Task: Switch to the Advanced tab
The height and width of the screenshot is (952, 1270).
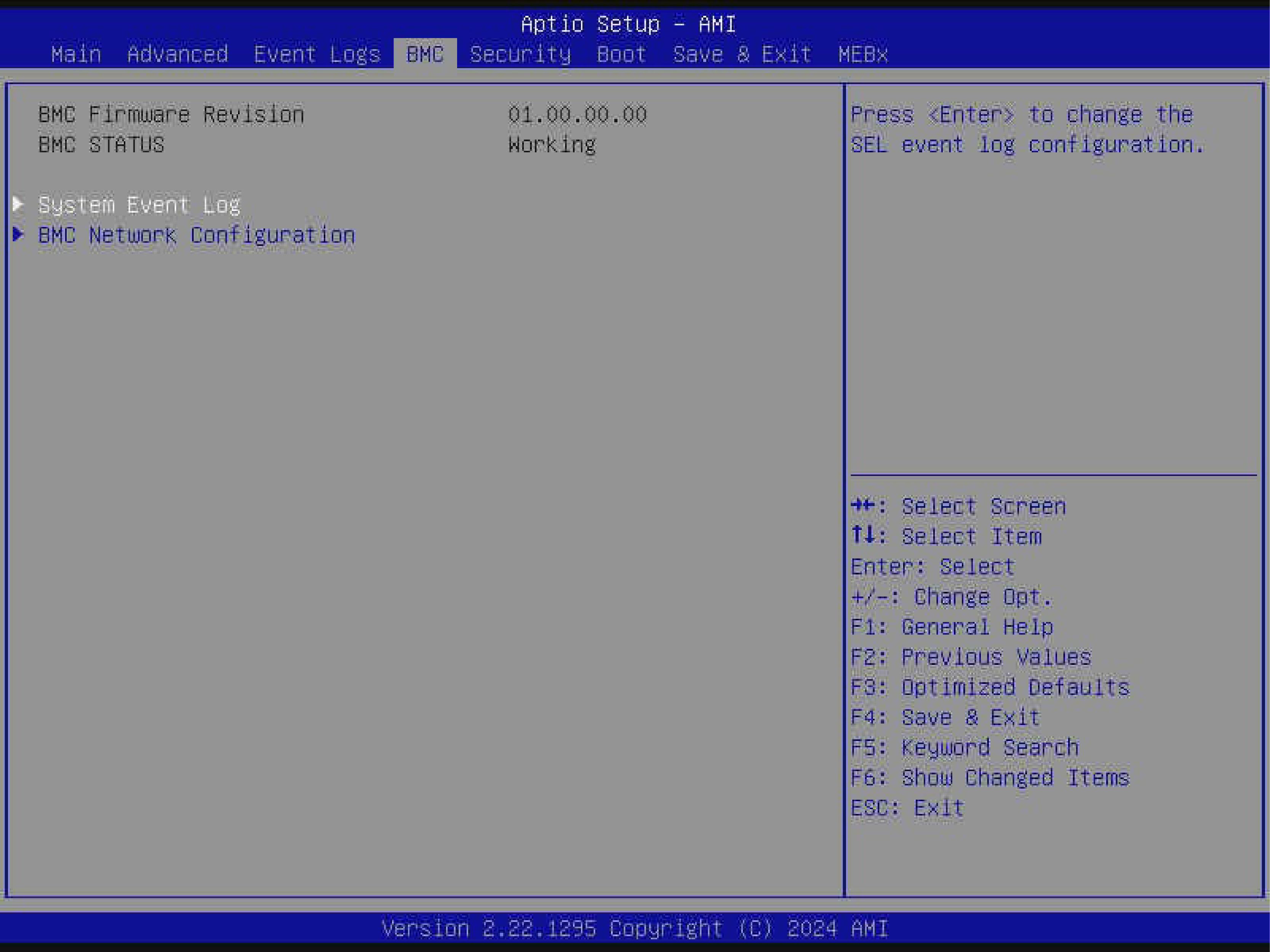Action: (178, 54)
